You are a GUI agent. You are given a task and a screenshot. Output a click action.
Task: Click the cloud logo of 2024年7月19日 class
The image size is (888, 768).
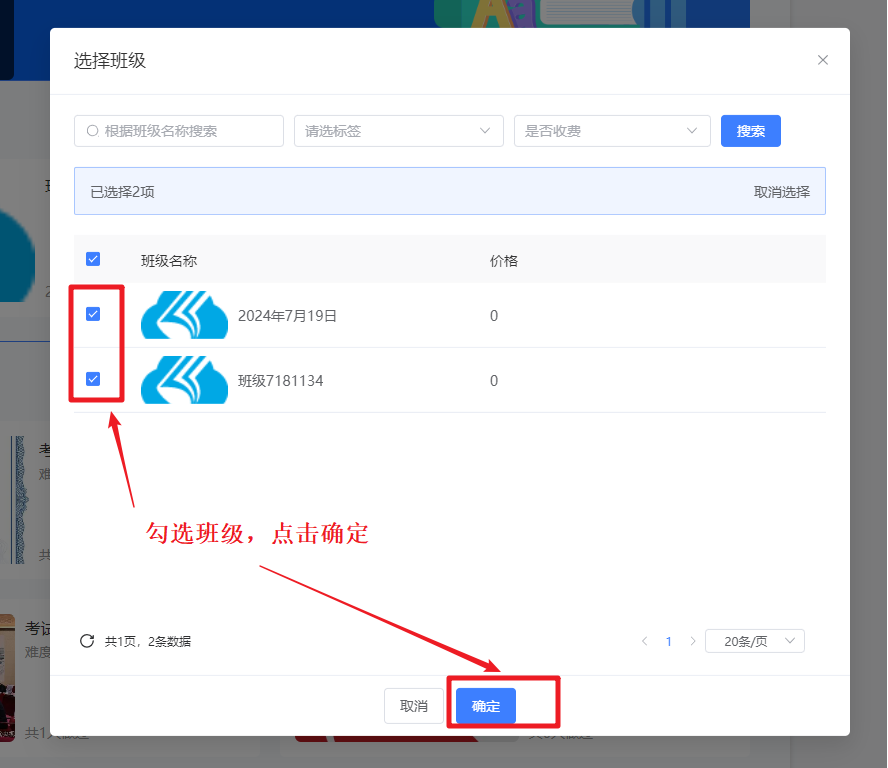184,315
